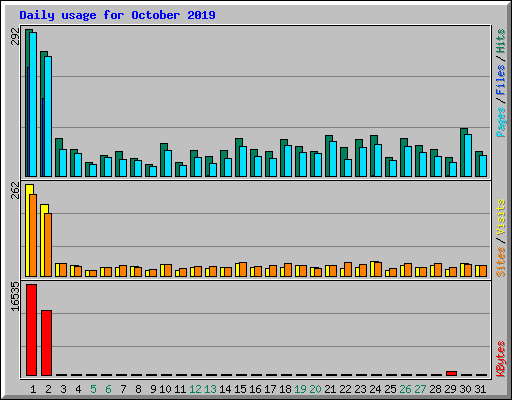Click the day 10 axis label

click(x=165, y=389)
